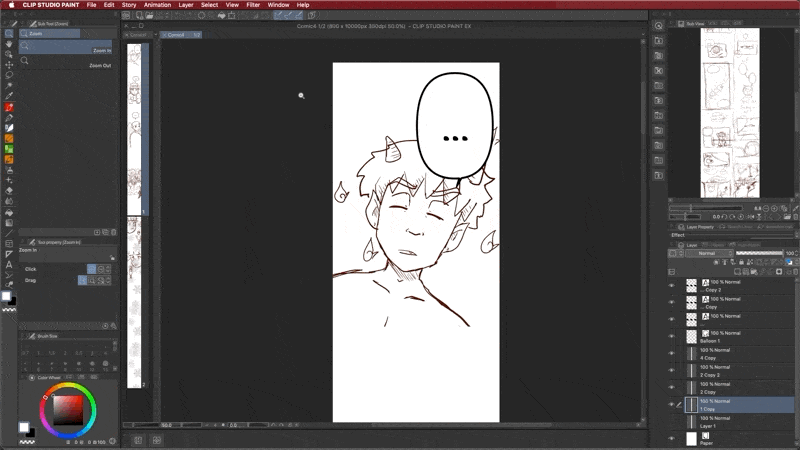The image size is (800, 450).
Task: Open the Drag setting stepper arrows
Action: pos(109,280)
